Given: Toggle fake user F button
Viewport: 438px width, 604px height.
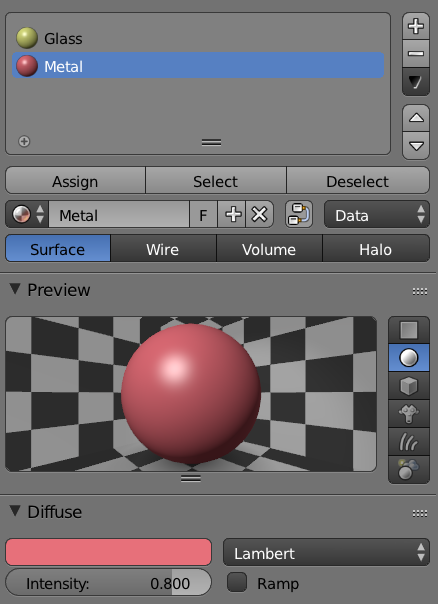Looking at the screenshot, I should click(203, 215).
